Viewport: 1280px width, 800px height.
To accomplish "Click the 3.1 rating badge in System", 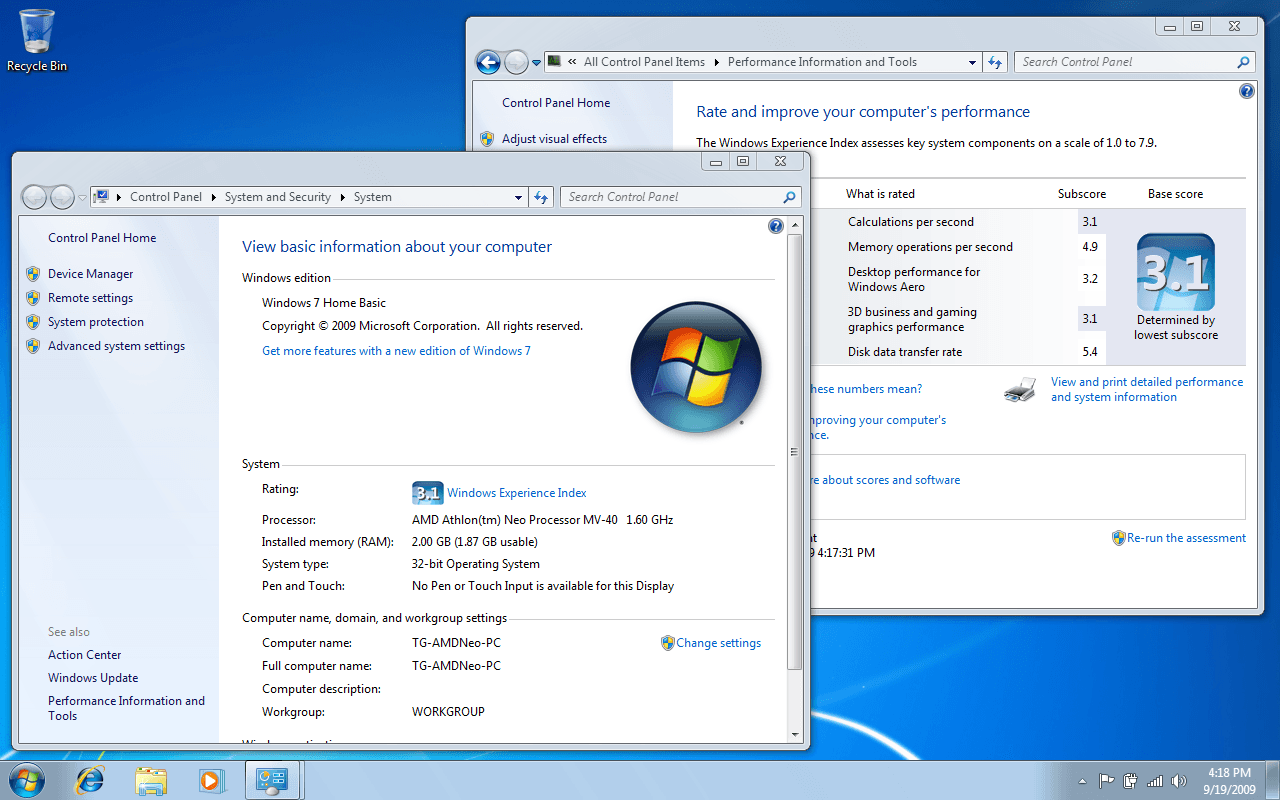I will click(427, 493).
